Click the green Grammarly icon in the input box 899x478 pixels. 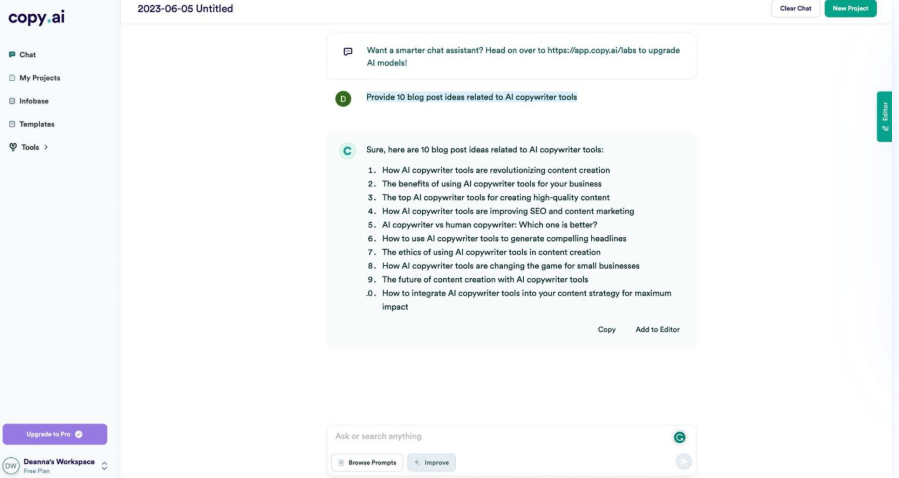680,437
